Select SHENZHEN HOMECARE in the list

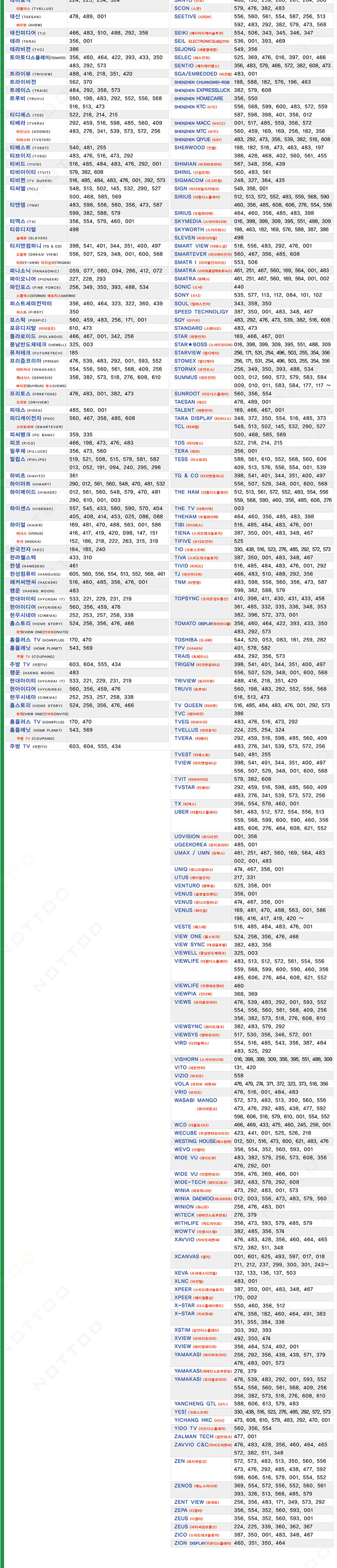tap(198, 98)
